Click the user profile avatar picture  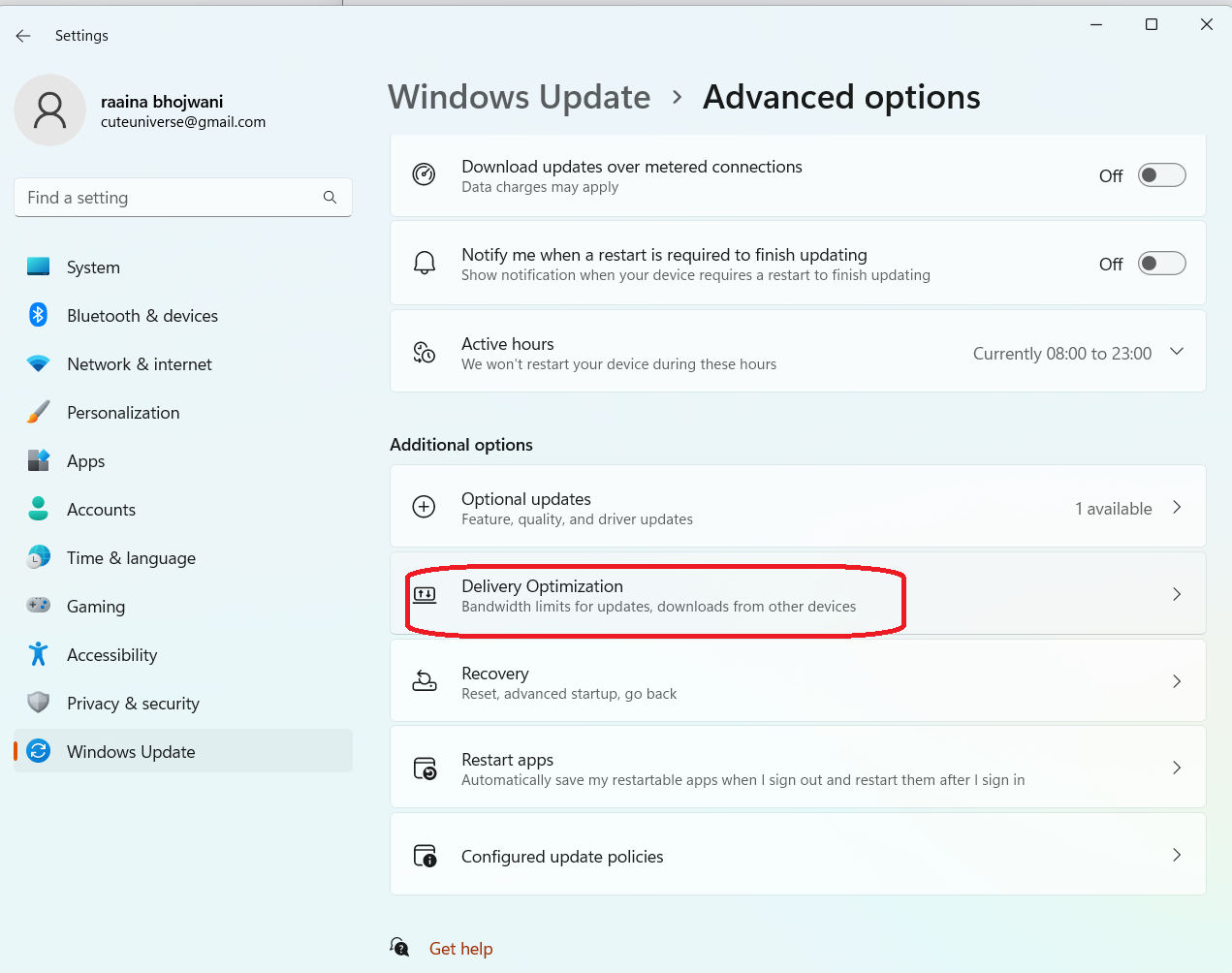(x=50, y=110)
